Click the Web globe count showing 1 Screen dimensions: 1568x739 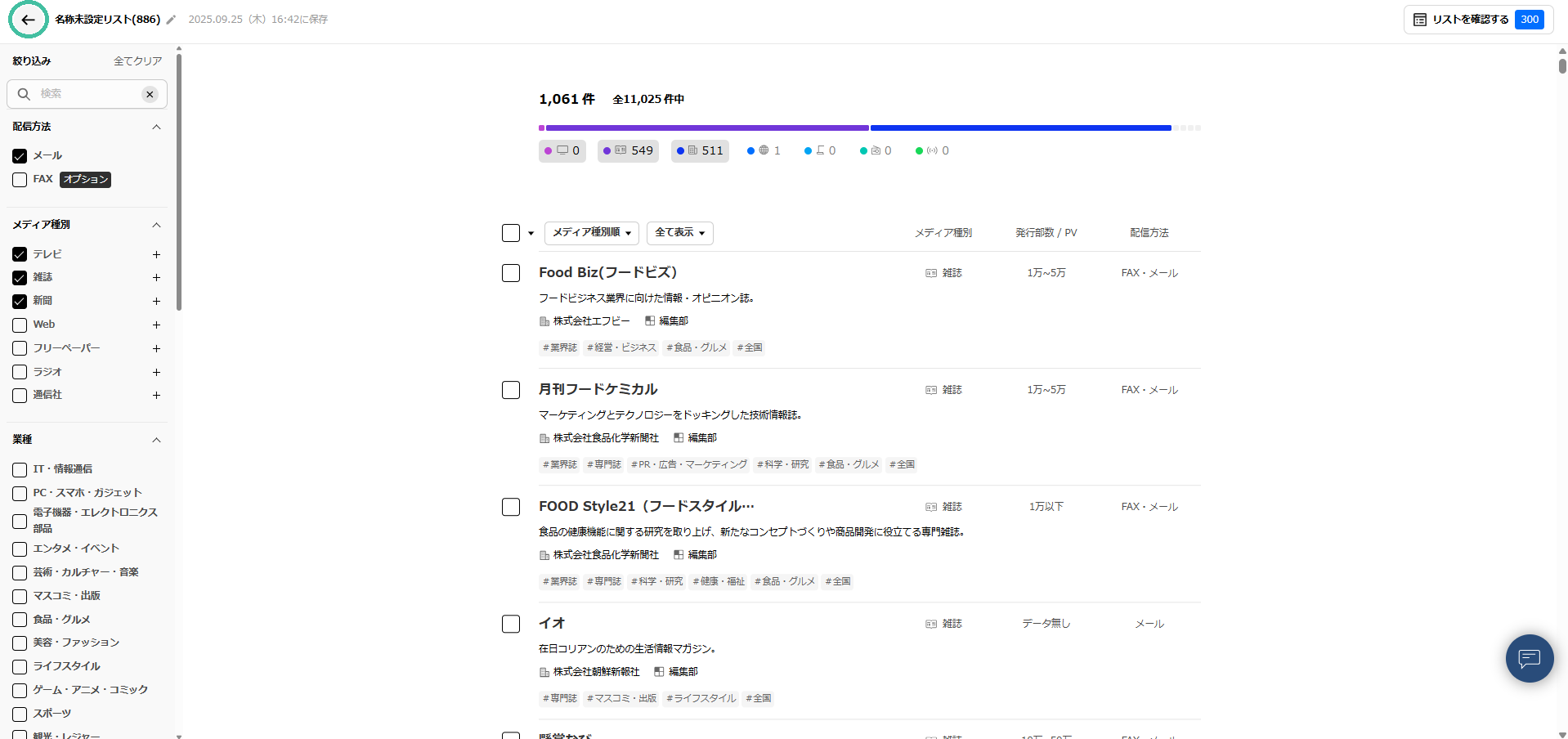point(764,151)
